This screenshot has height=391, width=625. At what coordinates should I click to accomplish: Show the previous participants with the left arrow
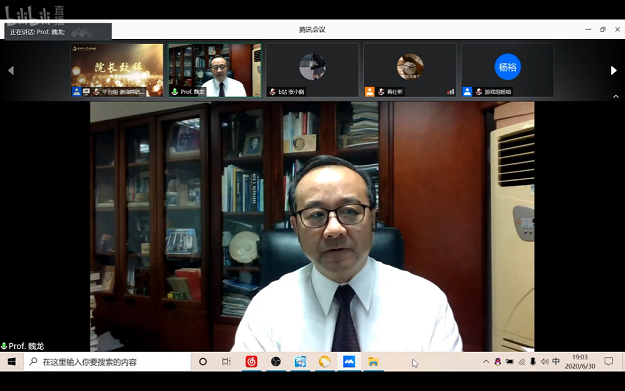tap(11, 71)
